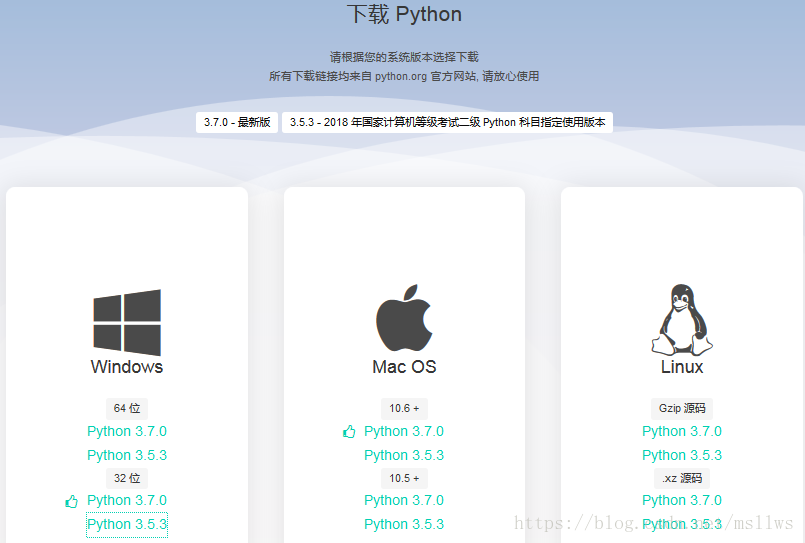
Task: Click the Linux heading text
Action: [682, 367]
